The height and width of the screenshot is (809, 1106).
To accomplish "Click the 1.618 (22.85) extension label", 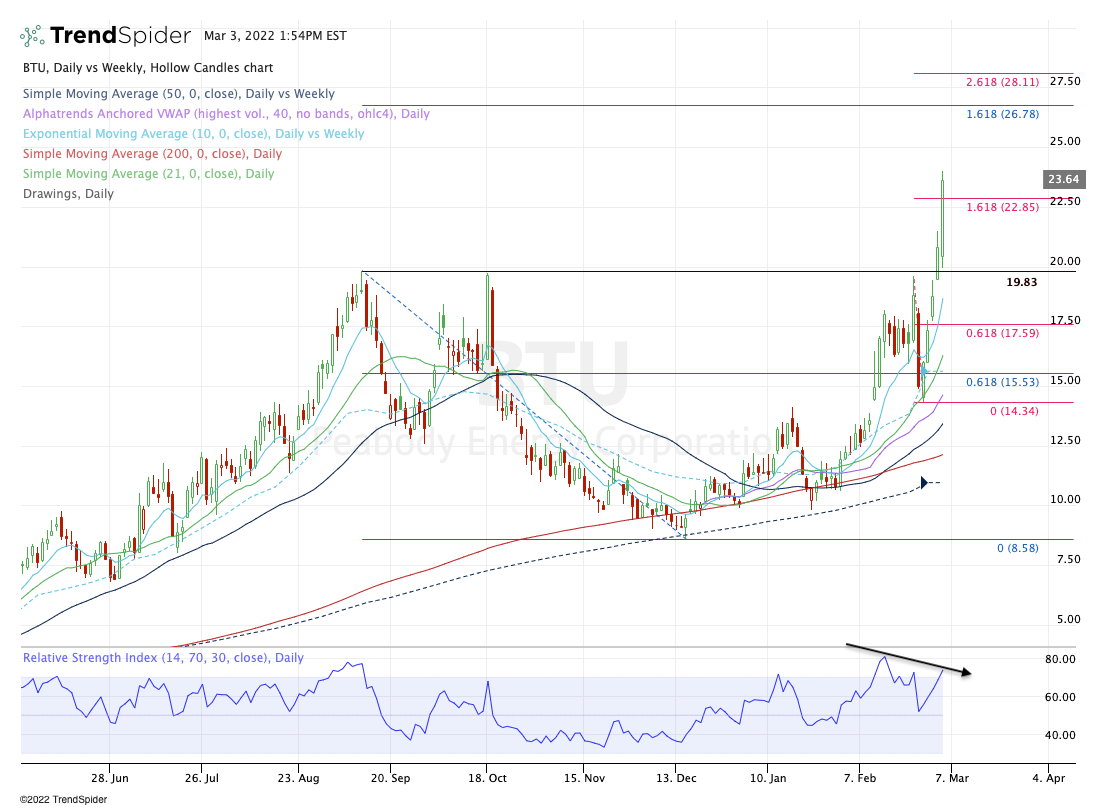I will [1002, 208].
